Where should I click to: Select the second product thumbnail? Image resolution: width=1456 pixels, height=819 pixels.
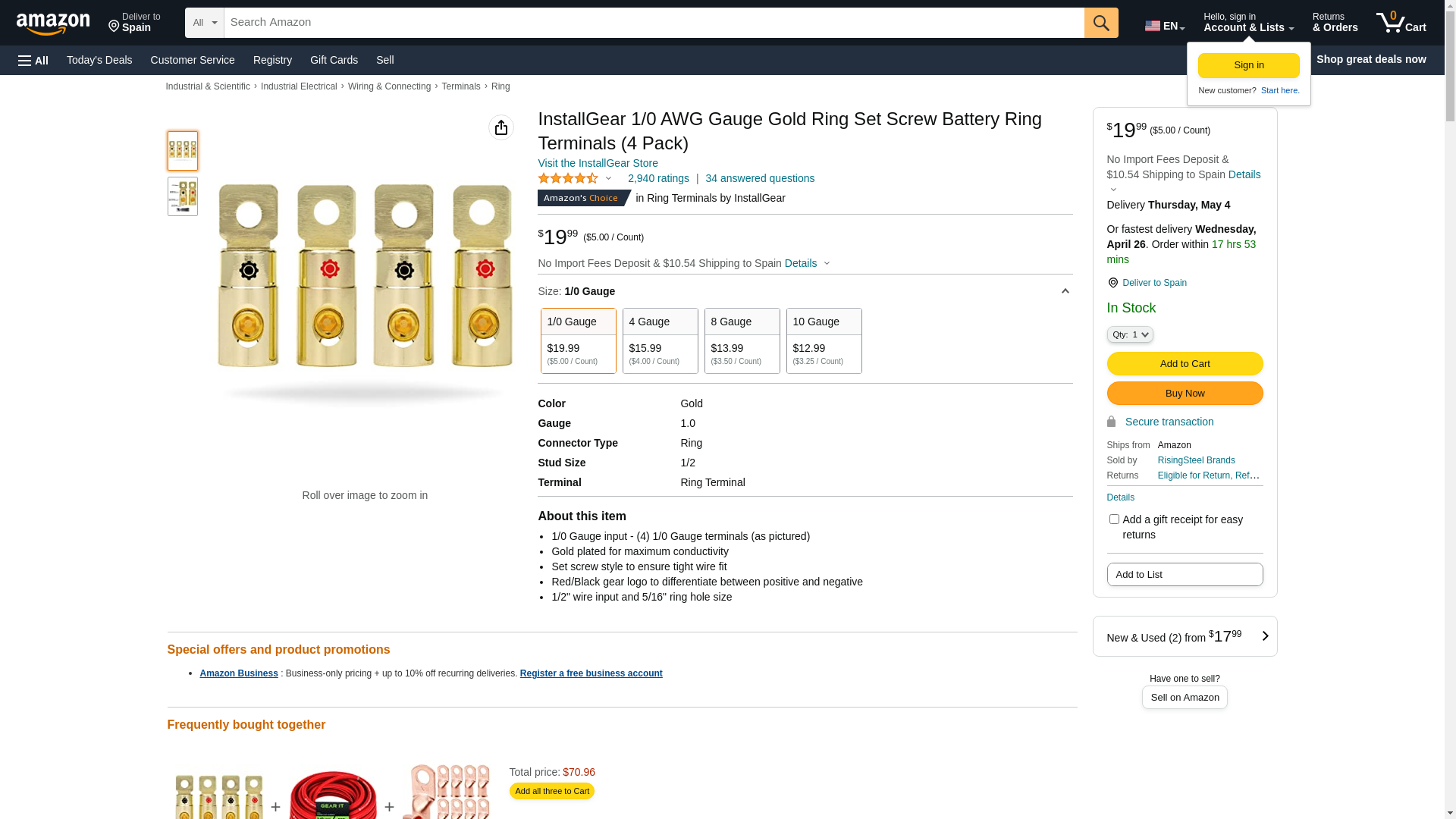coord(183,196)
